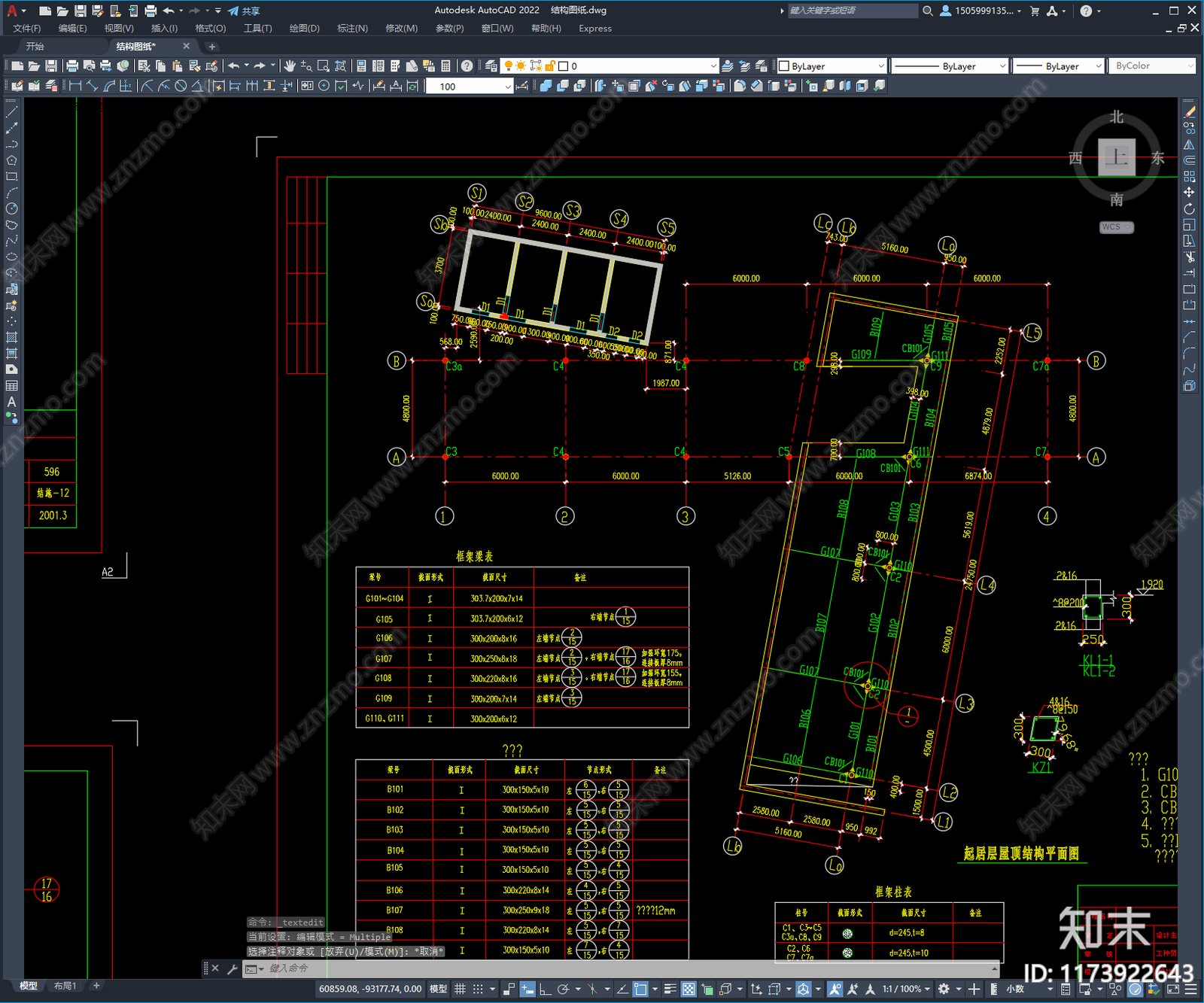Switch to the 开始 start tab
The width and height of the screenshot is (1204, 1003).
click(35, 47)
